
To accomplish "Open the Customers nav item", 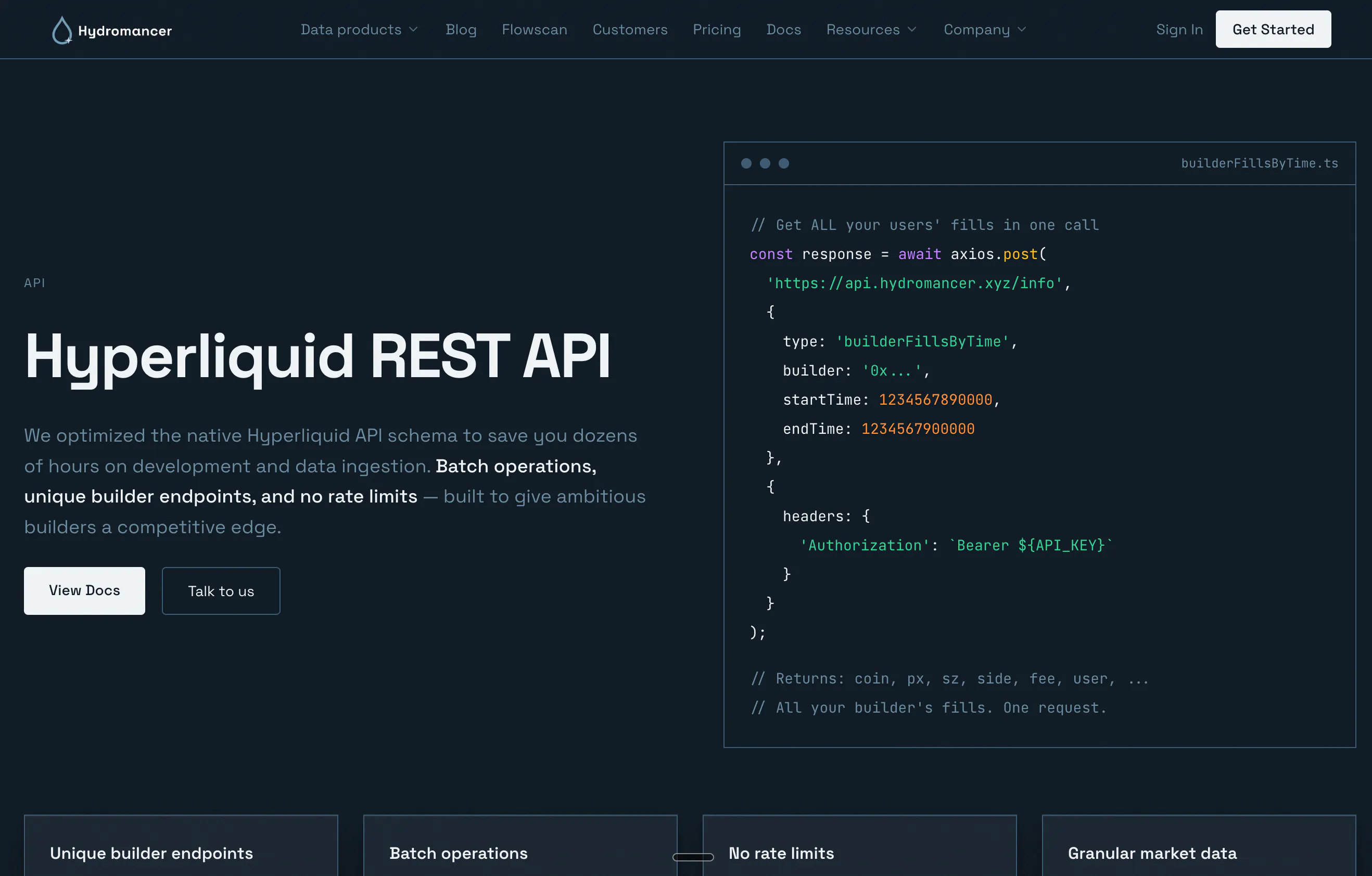I will tap(630, 30).
